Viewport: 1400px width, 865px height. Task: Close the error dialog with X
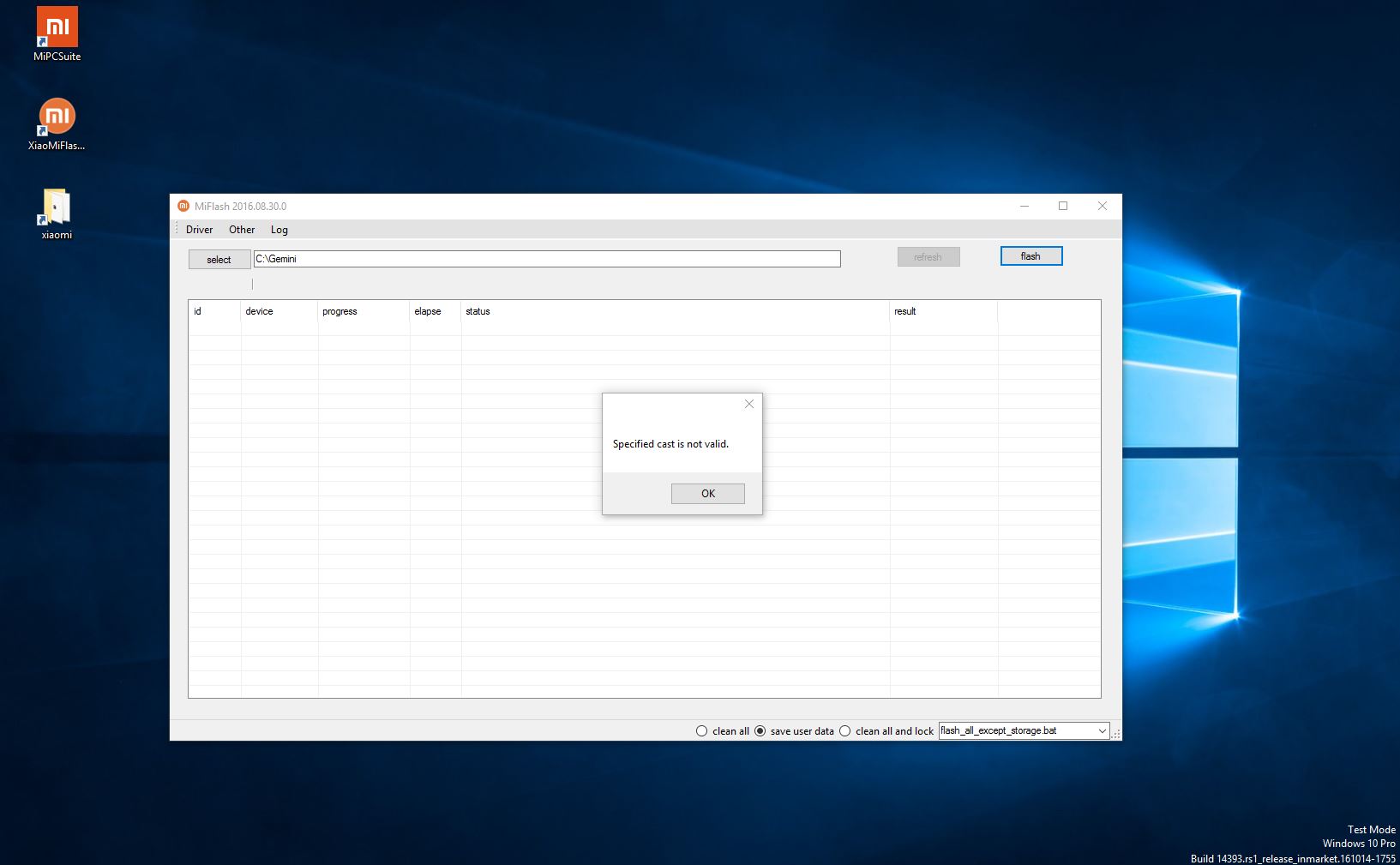click(x=749, y=404)
